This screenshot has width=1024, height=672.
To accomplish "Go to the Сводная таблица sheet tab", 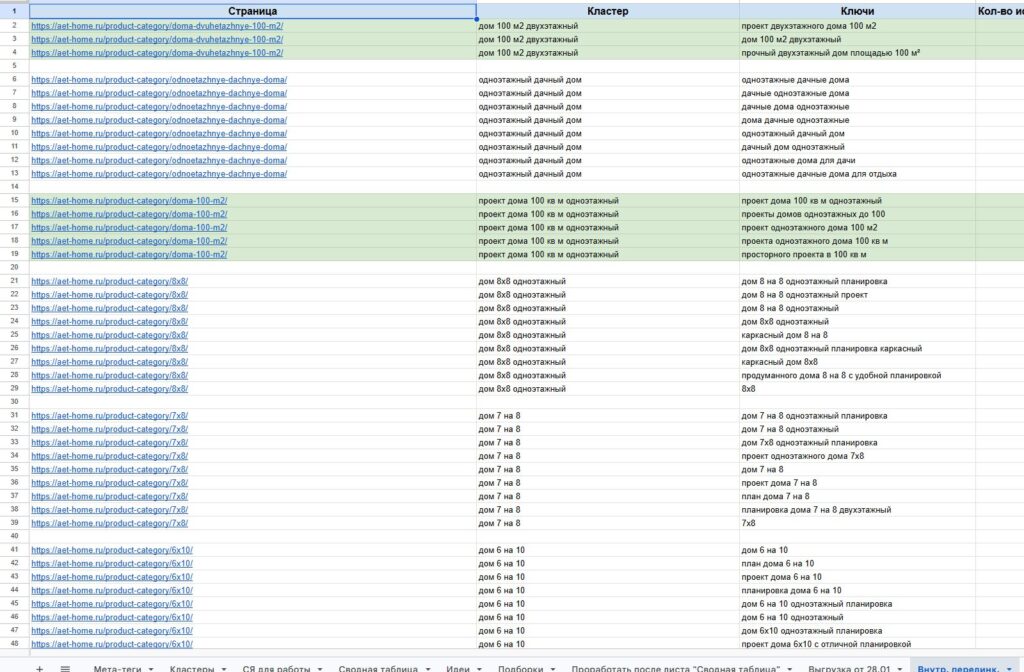I will click(x=378, y=668).
